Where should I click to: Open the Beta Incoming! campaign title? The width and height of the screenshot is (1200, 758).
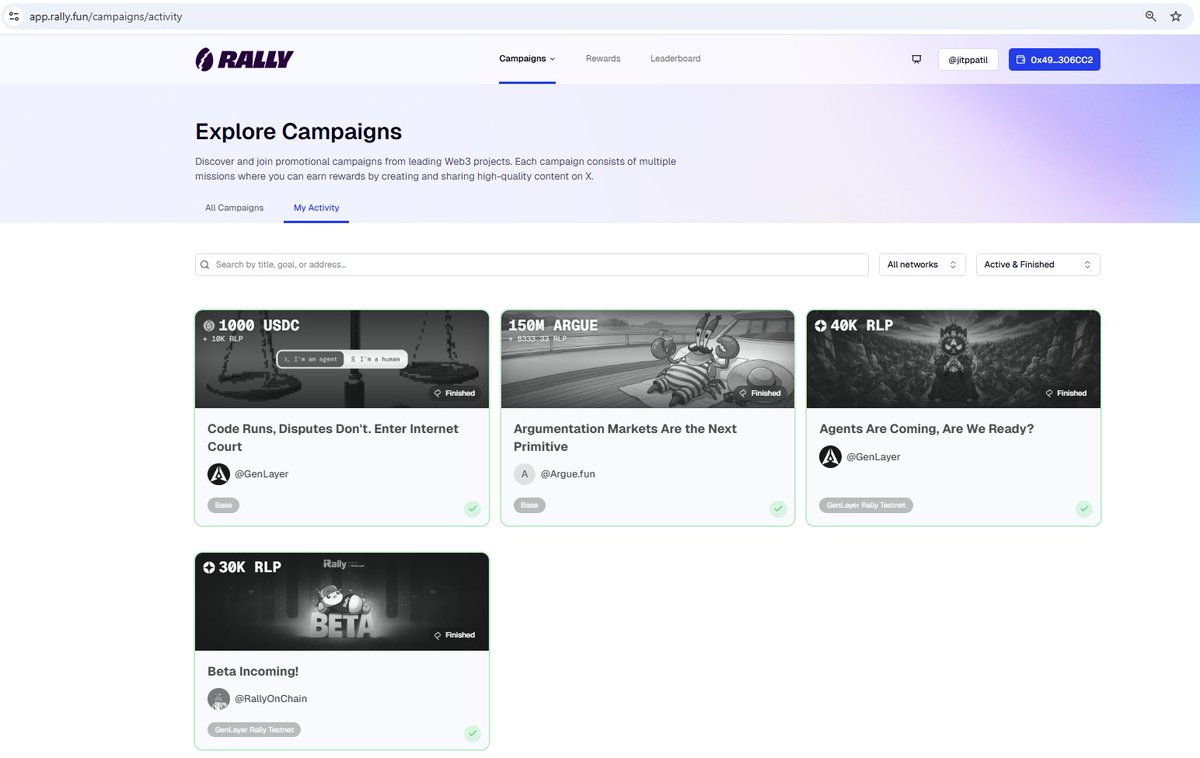(253, 671)
